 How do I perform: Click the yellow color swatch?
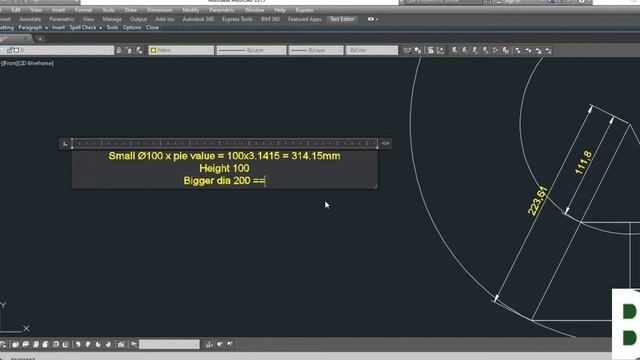click(153, 50)
